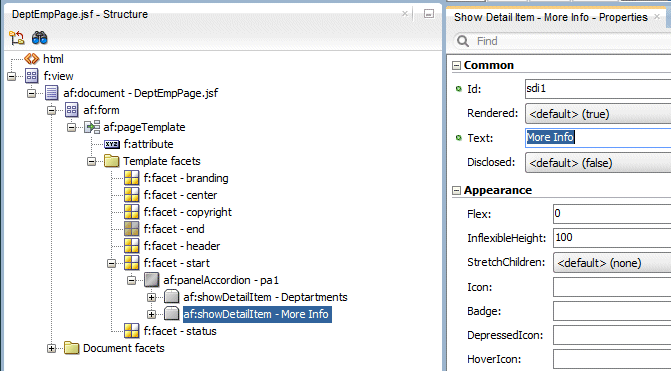Viewport: 671px width, 371px height.
Task: Click the DepressedIcon input field
Action: click(612, 335)
